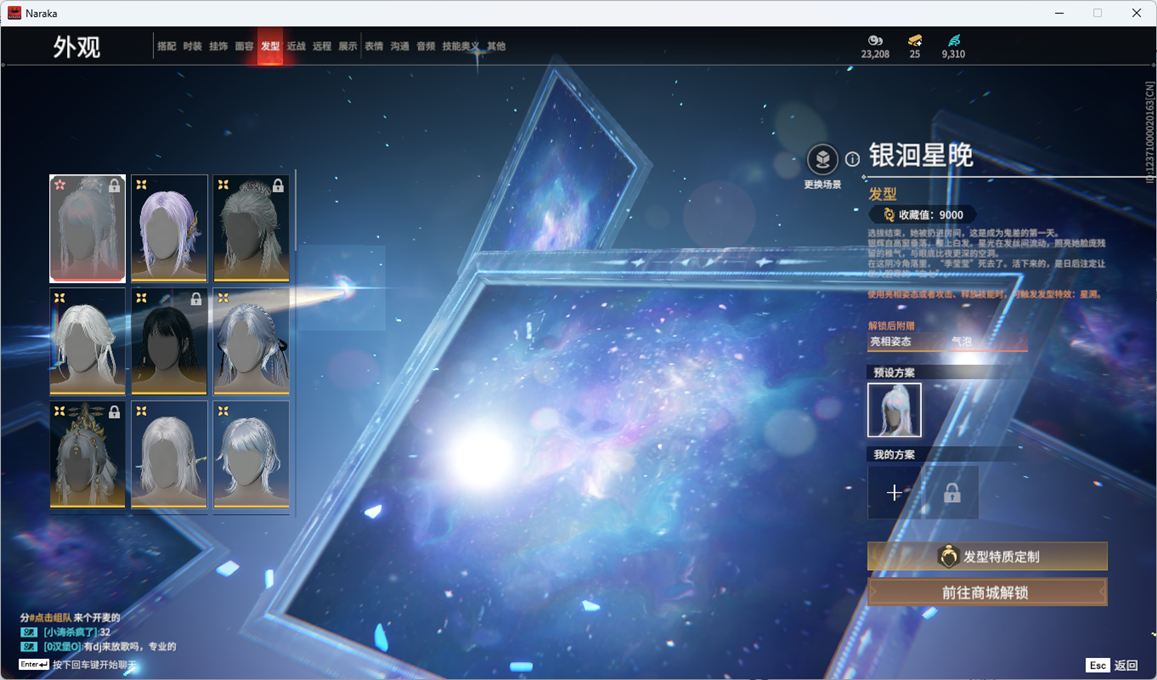
Task: Click the lock icon on the gold crown hairstyle
Action: [x=114, y=412]
